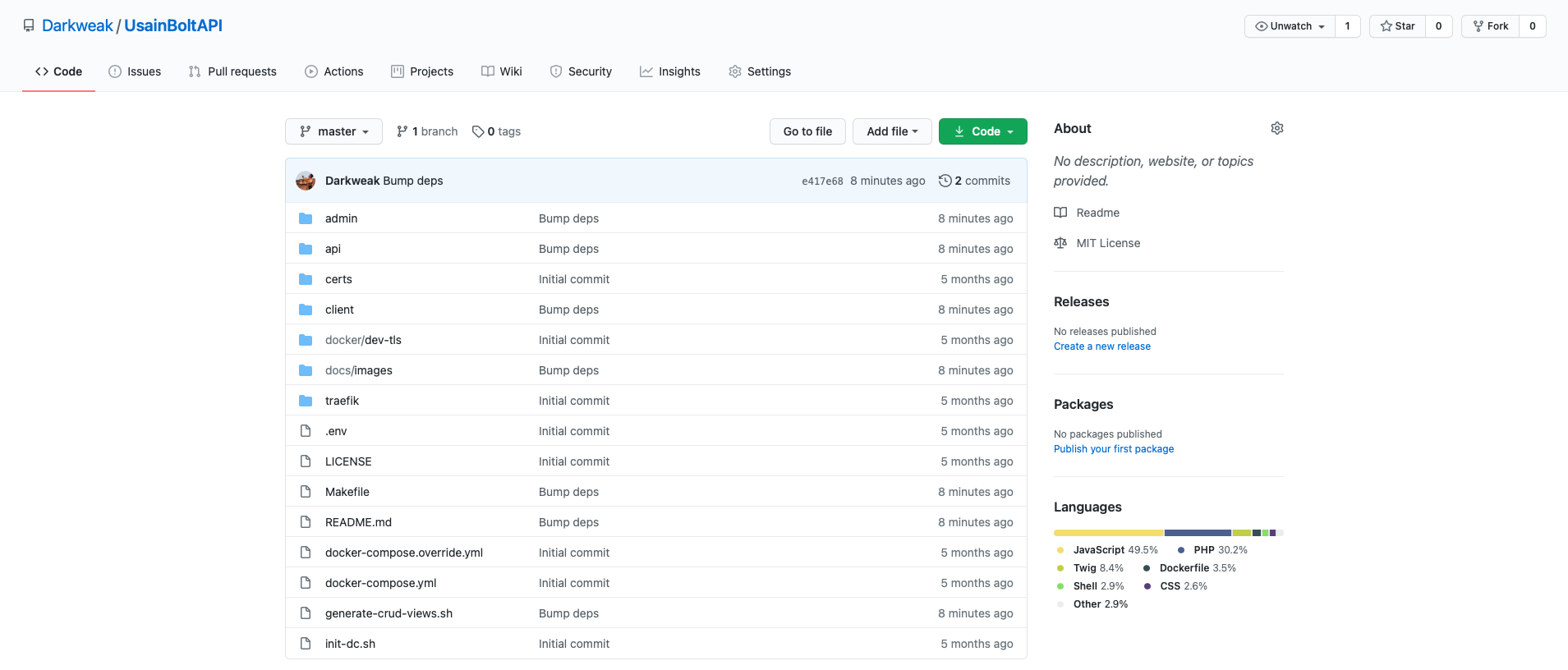Click the client folder icon
The width and height of the screenshot is (1568, 670).
(x=306, y=310)
